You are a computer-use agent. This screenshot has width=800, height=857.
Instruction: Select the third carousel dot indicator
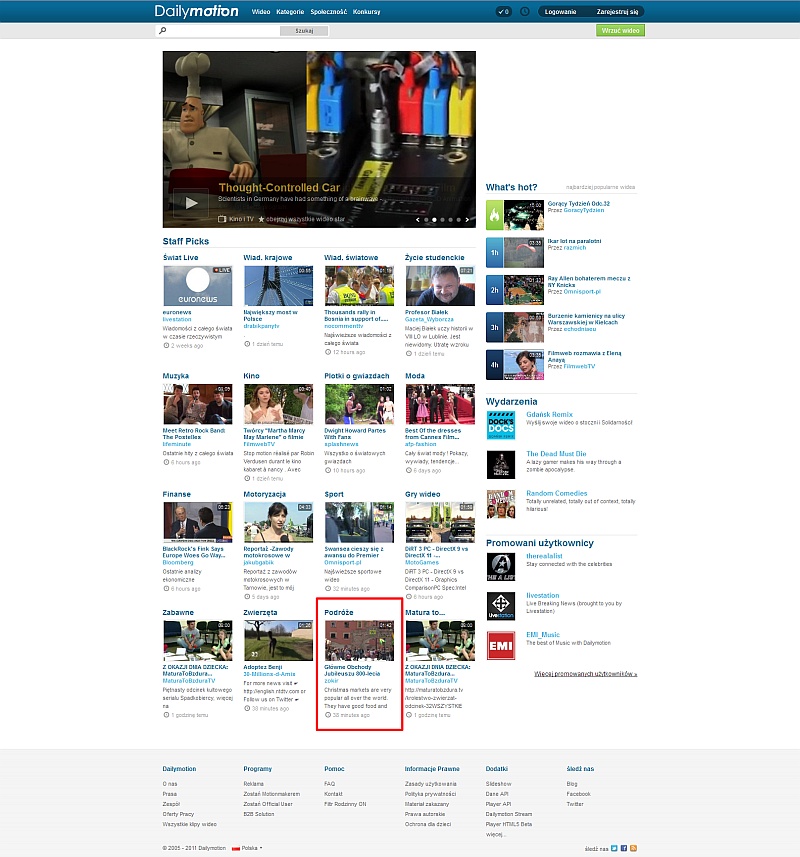[x=443, y=220]
